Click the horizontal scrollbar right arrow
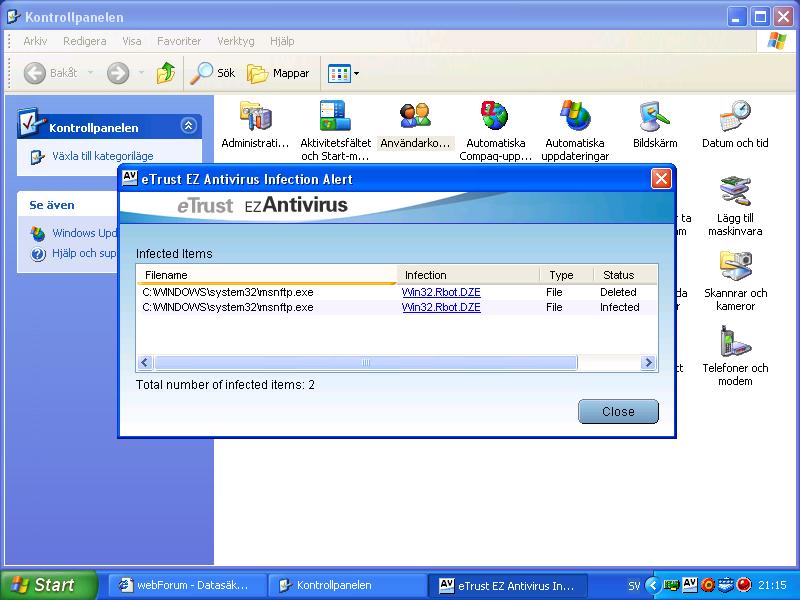Image resolution: width=800 pixels, height=600 pixels. point(648,362)
